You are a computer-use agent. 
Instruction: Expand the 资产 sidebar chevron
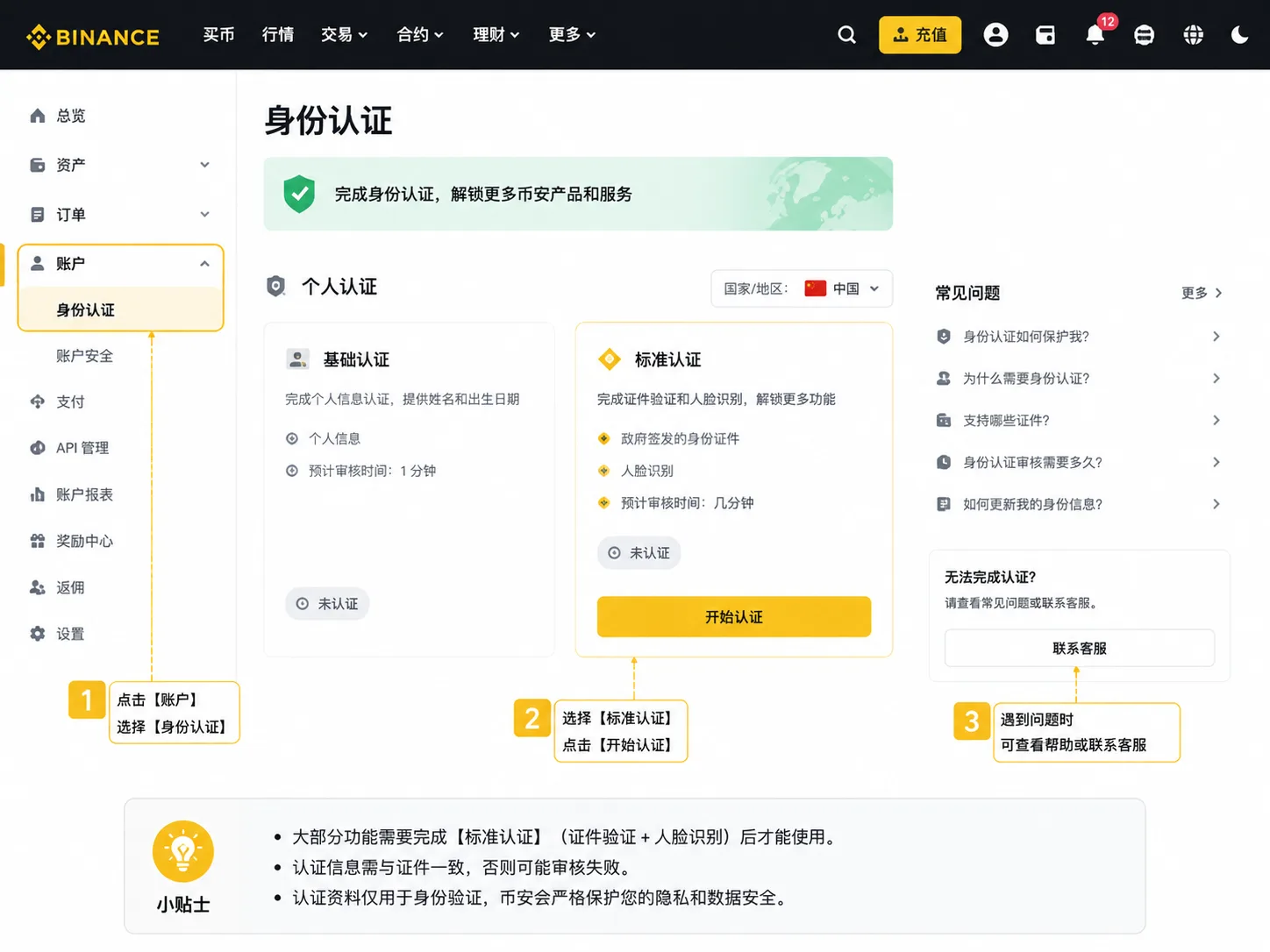(204, 165)
